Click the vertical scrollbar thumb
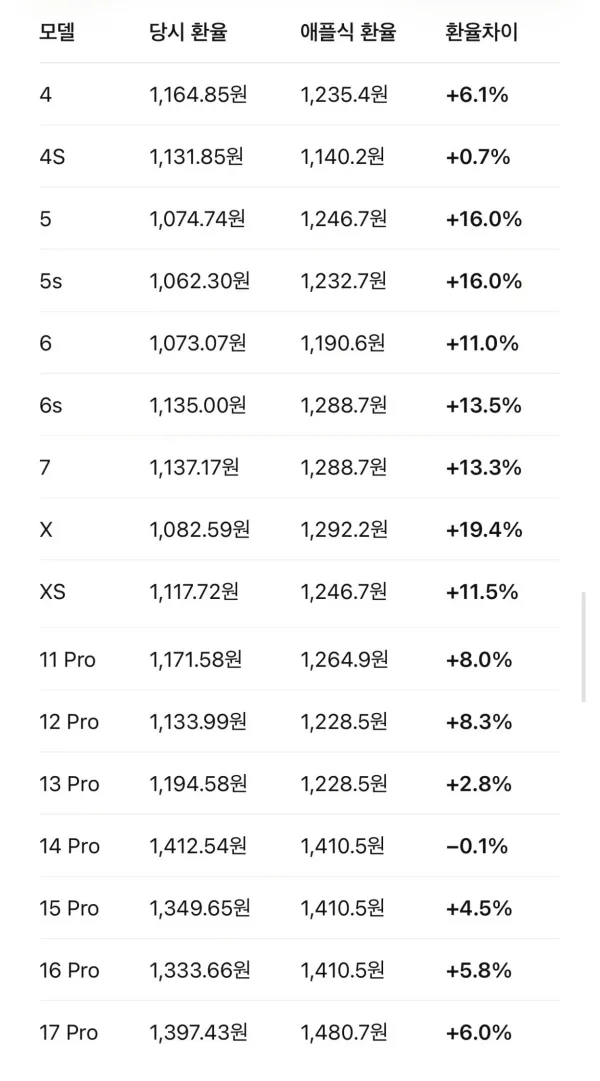600x1081 pixels. click(583, 647)
